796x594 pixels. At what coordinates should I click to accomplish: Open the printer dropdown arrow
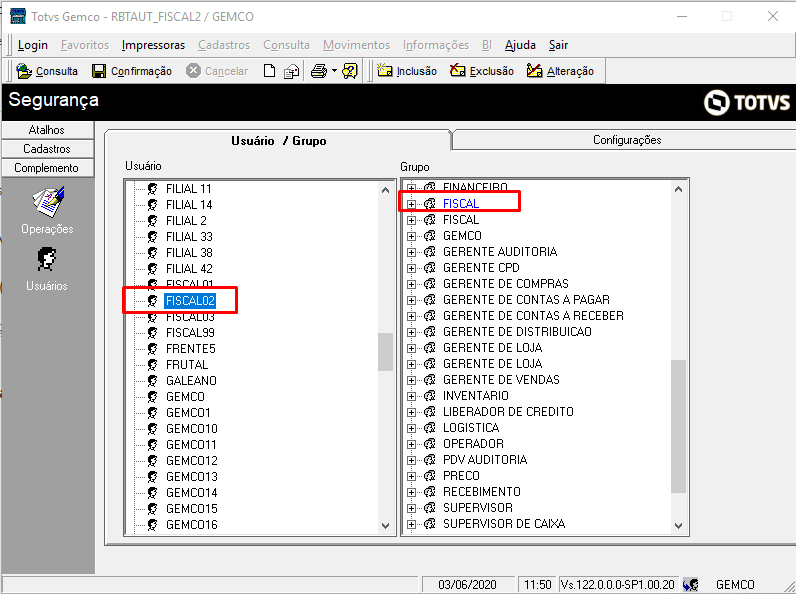[x=335, y=71]
